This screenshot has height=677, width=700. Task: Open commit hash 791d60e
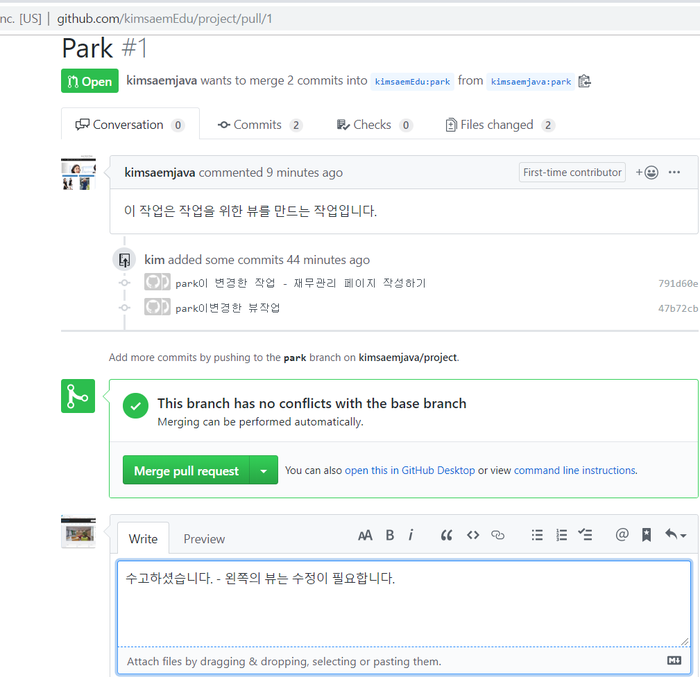678,284
